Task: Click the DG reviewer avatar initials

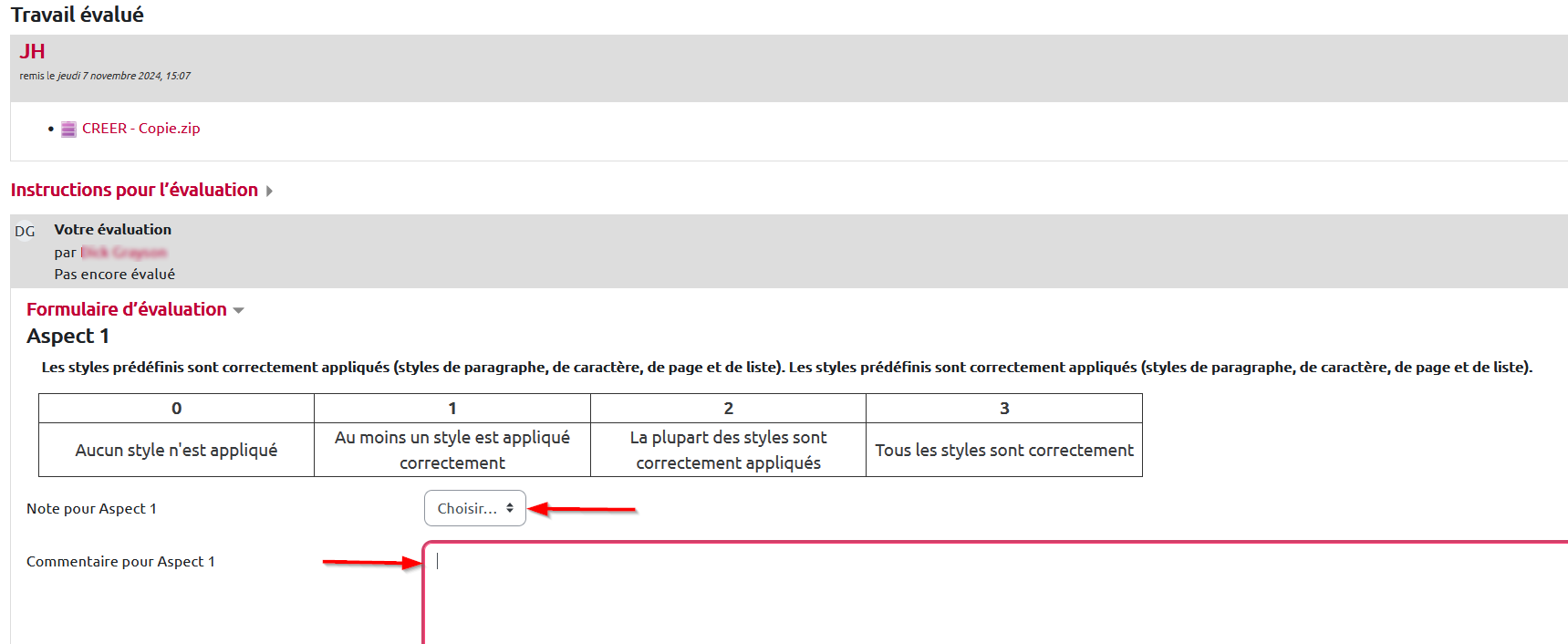Action: (x=25, y=232)
